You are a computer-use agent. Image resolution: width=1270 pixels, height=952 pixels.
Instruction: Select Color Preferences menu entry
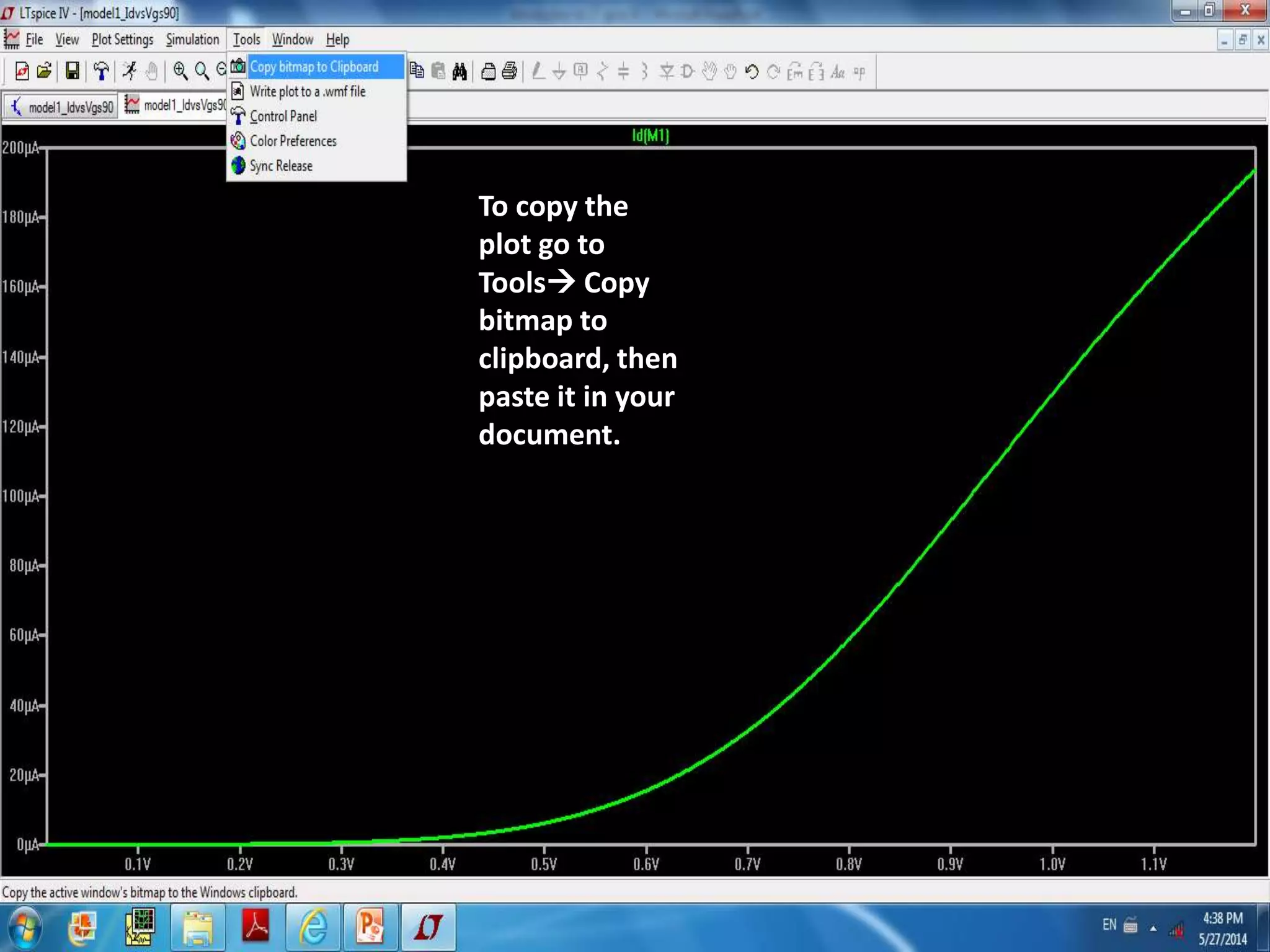tap(293, 141)
